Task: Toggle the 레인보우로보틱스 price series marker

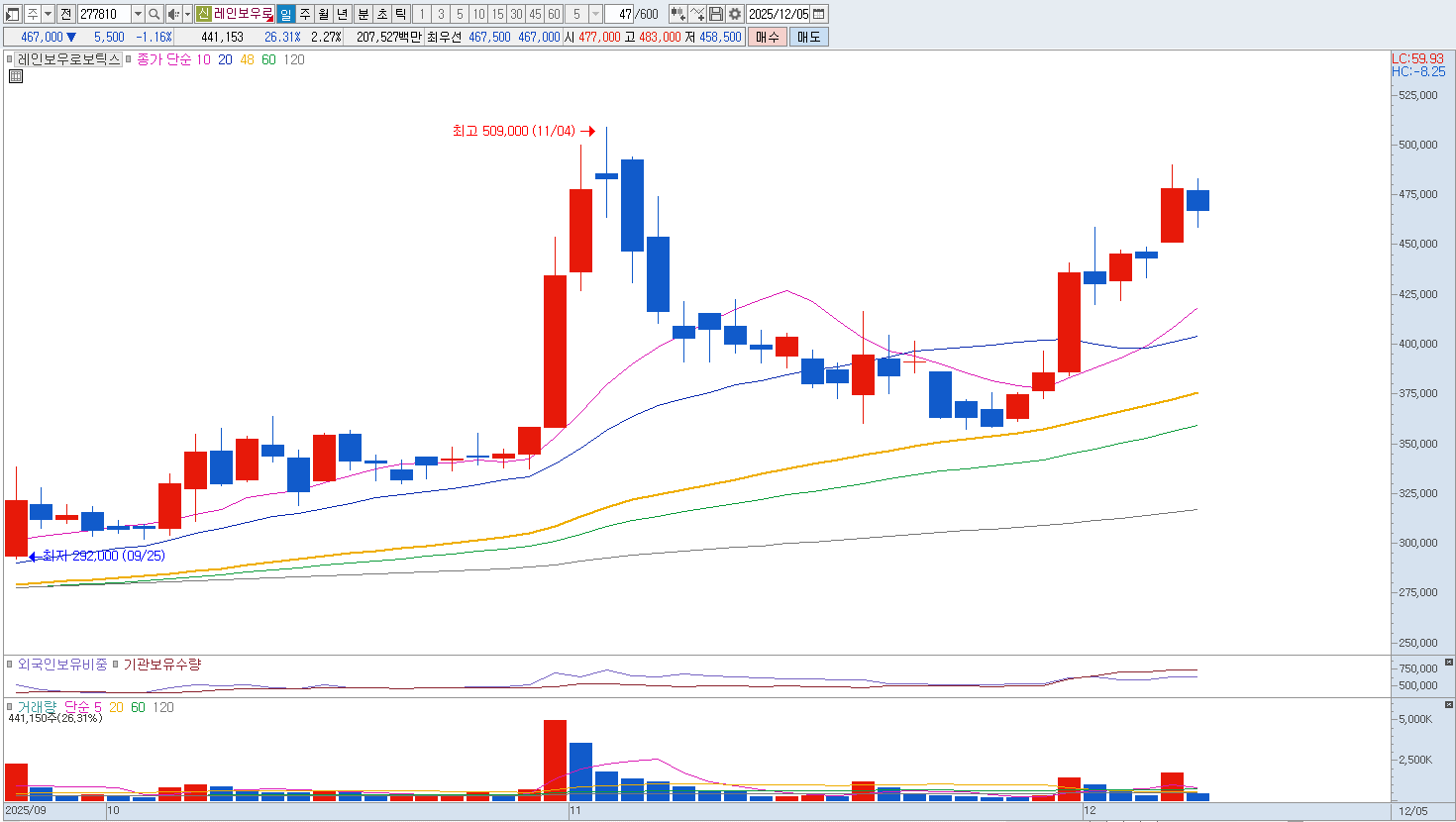Action: 11,59
